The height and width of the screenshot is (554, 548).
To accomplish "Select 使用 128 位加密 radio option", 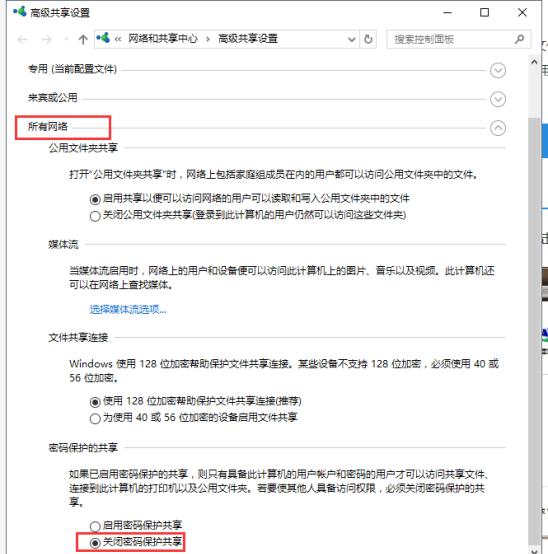I will (x=95, y=402).
